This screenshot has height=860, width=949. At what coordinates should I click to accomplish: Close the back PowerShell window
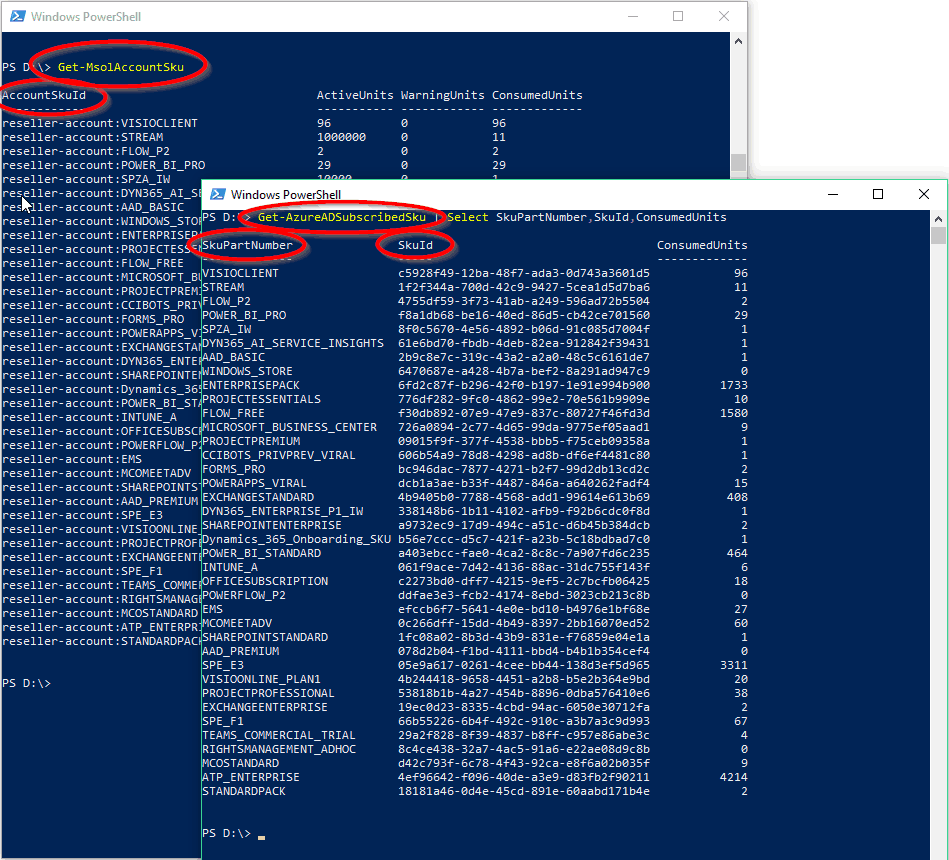point(724,16)
